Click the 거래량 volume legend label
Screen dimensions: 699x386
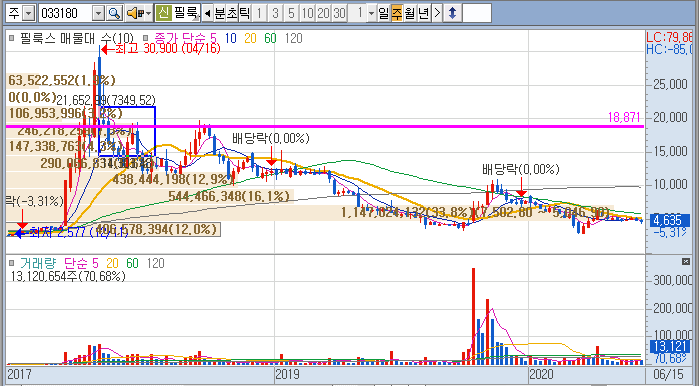(38, 263)
